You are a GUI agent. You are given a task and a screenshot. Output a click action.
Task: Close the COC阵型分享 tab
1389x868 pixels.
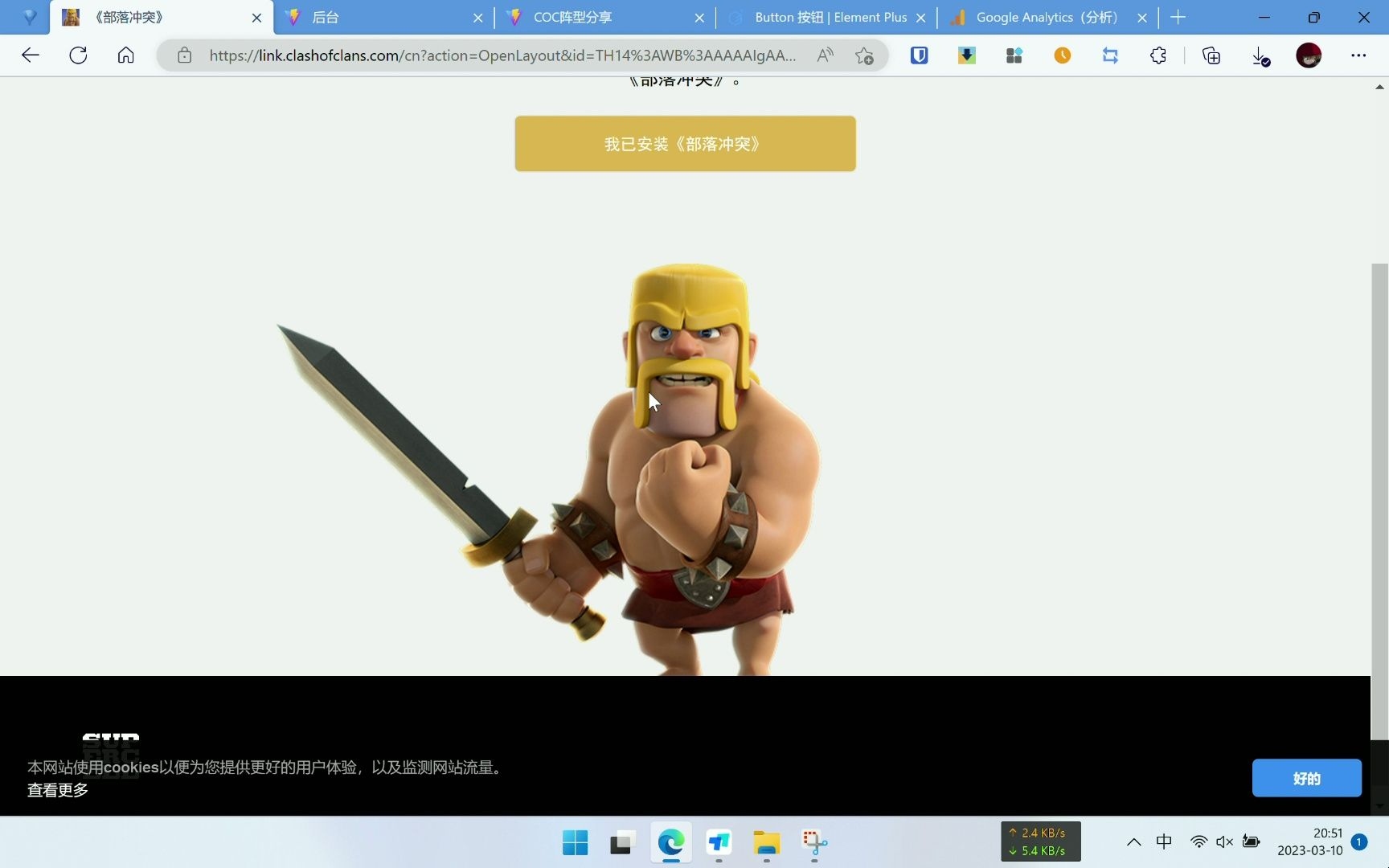(699, 18)
